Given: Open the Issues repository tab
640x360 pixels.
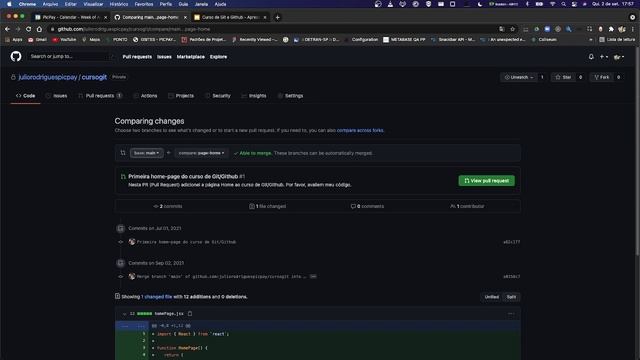Looking at the screenshot, I should (56, 96).
